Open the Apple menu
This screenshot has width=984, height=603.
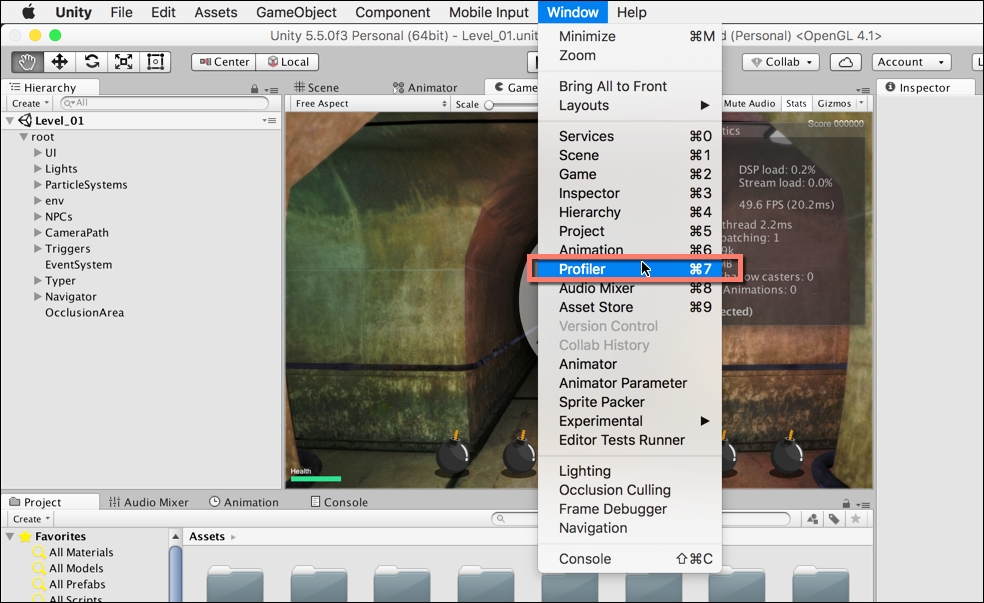point(29,12)
